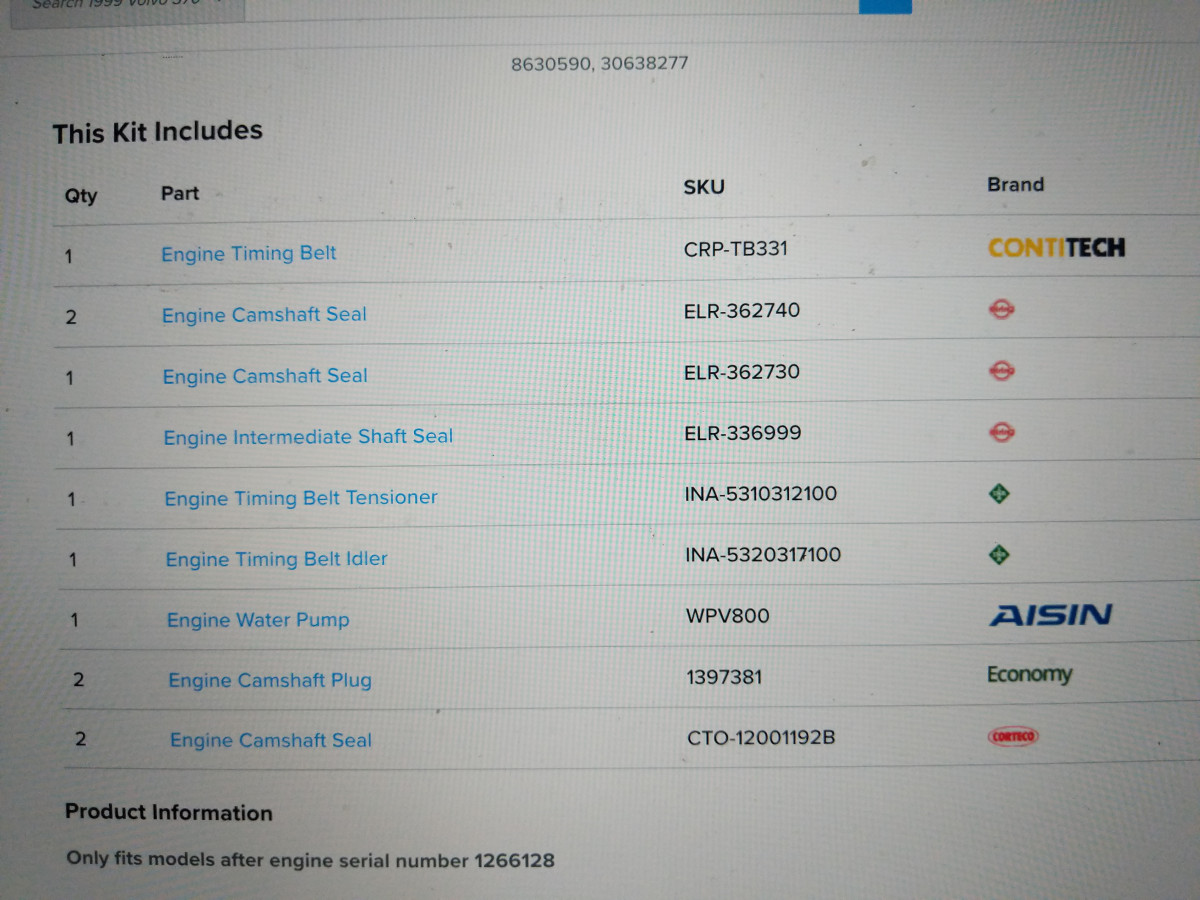Viewport: 1200px width, 900px height.
Task: Click the AISIN brand logo
Action: (1050, 615)
